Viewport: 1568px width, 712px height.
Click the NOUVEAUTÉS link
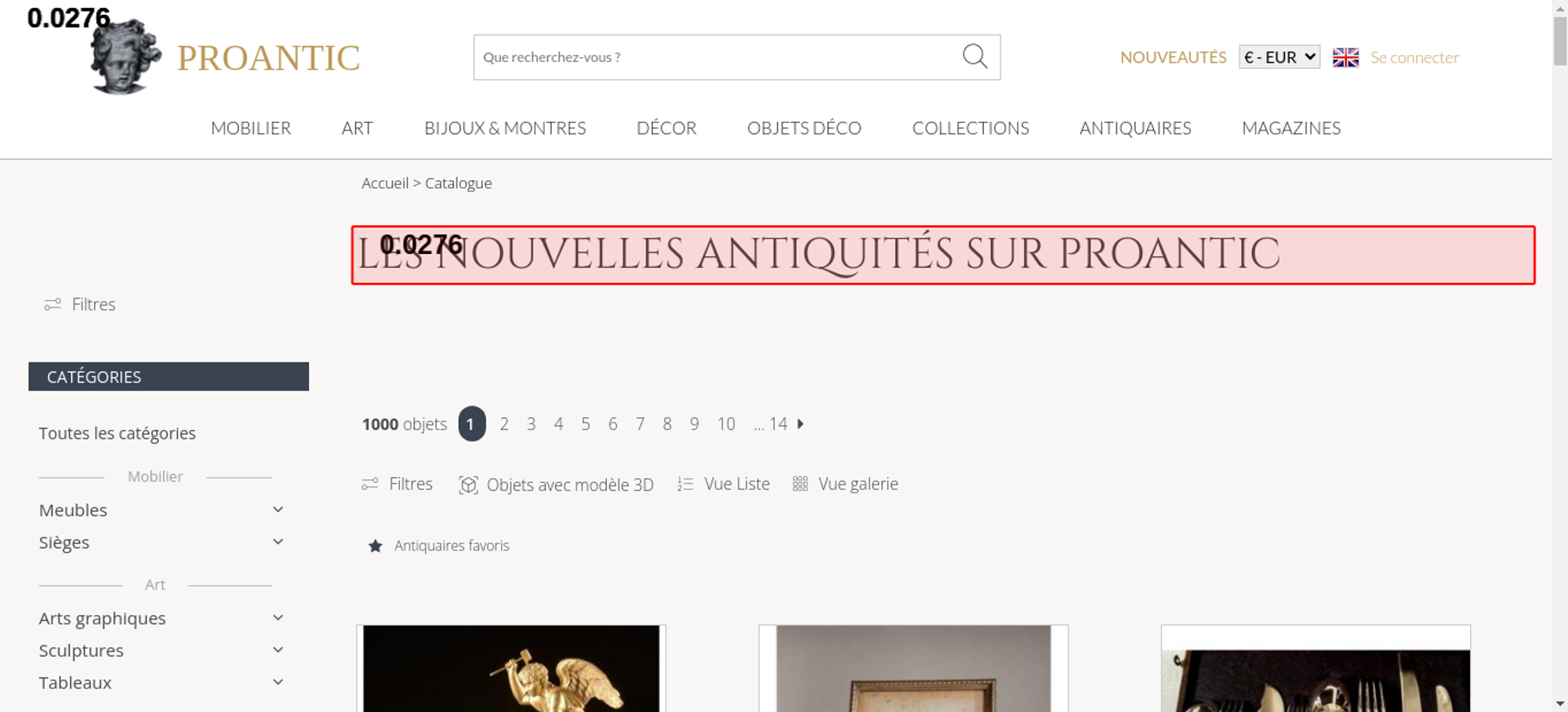pyautogui.click(x=1173, y=57)
